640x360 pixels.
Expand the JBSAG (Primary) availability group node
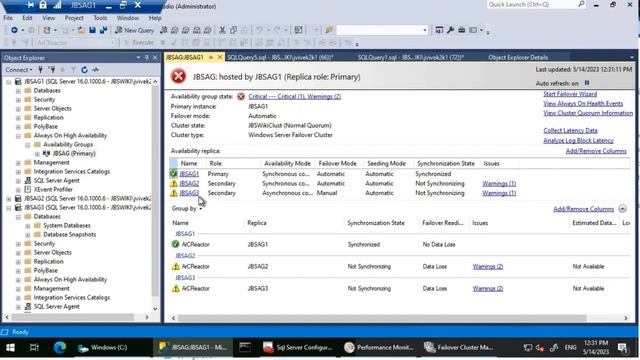click(37, 154)
